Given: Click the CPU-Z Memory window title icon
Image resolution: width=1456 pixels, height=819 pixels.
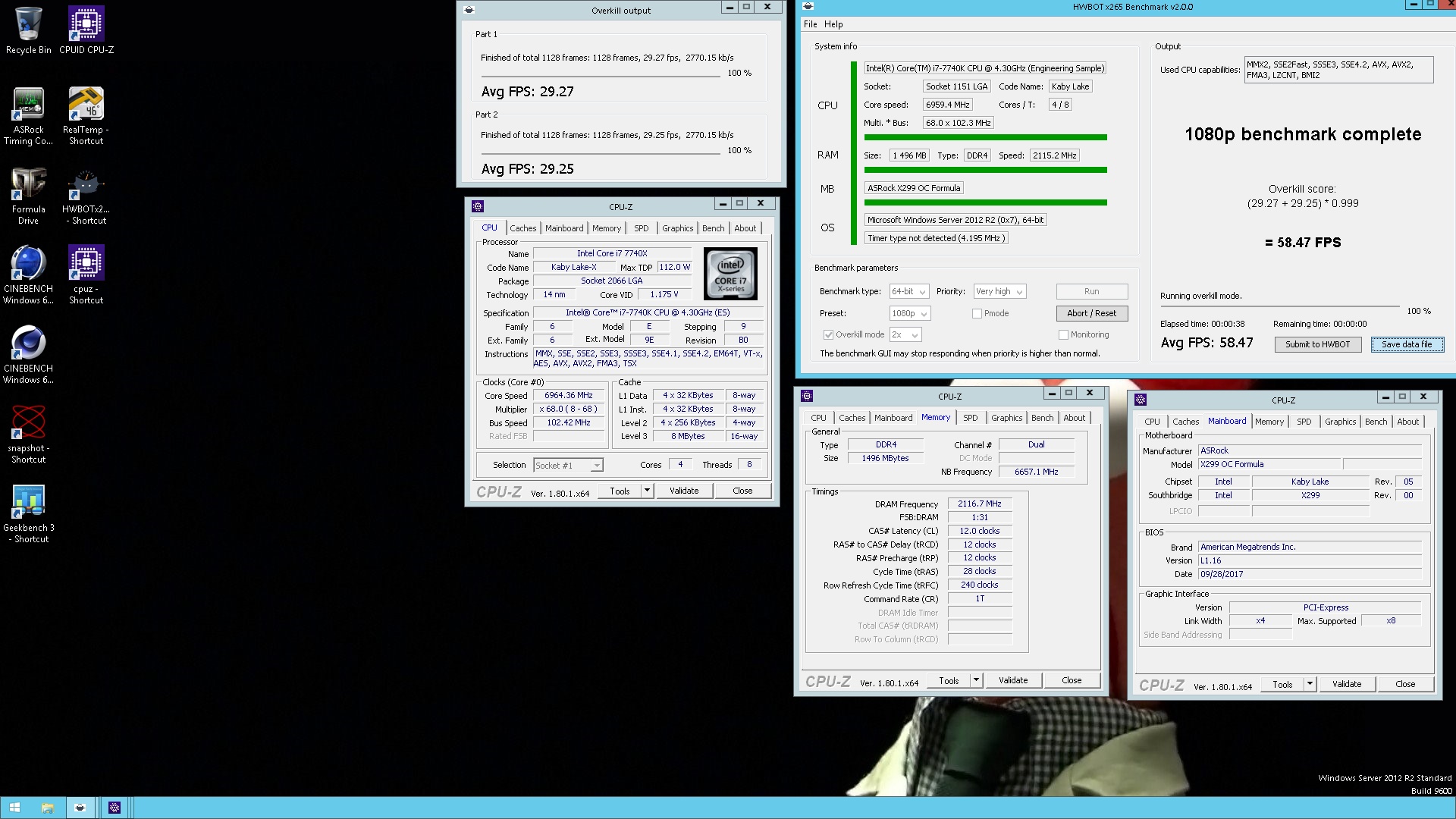Looking at the screenshot, I should [x=807, y=396].
